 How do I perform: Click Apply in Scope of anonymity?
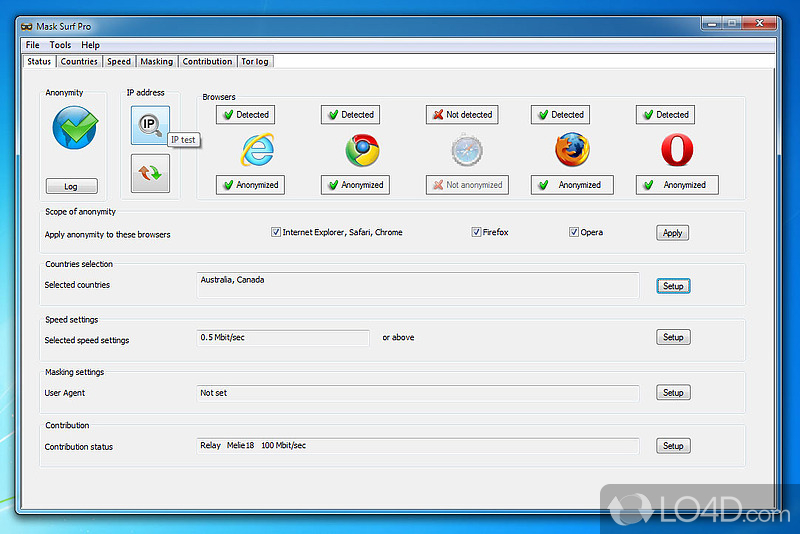point(673,233)
